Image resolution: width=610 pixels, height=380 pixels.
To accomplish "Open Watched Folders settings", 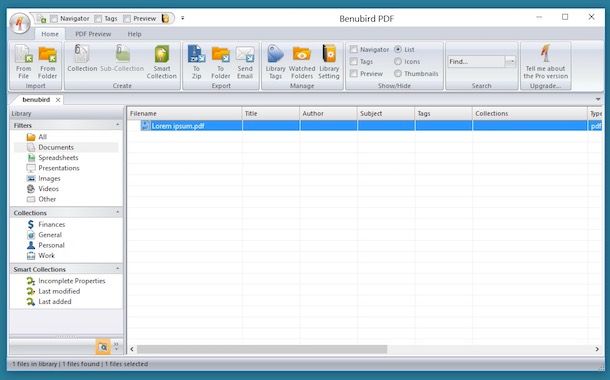I will [x=302, y=62].
